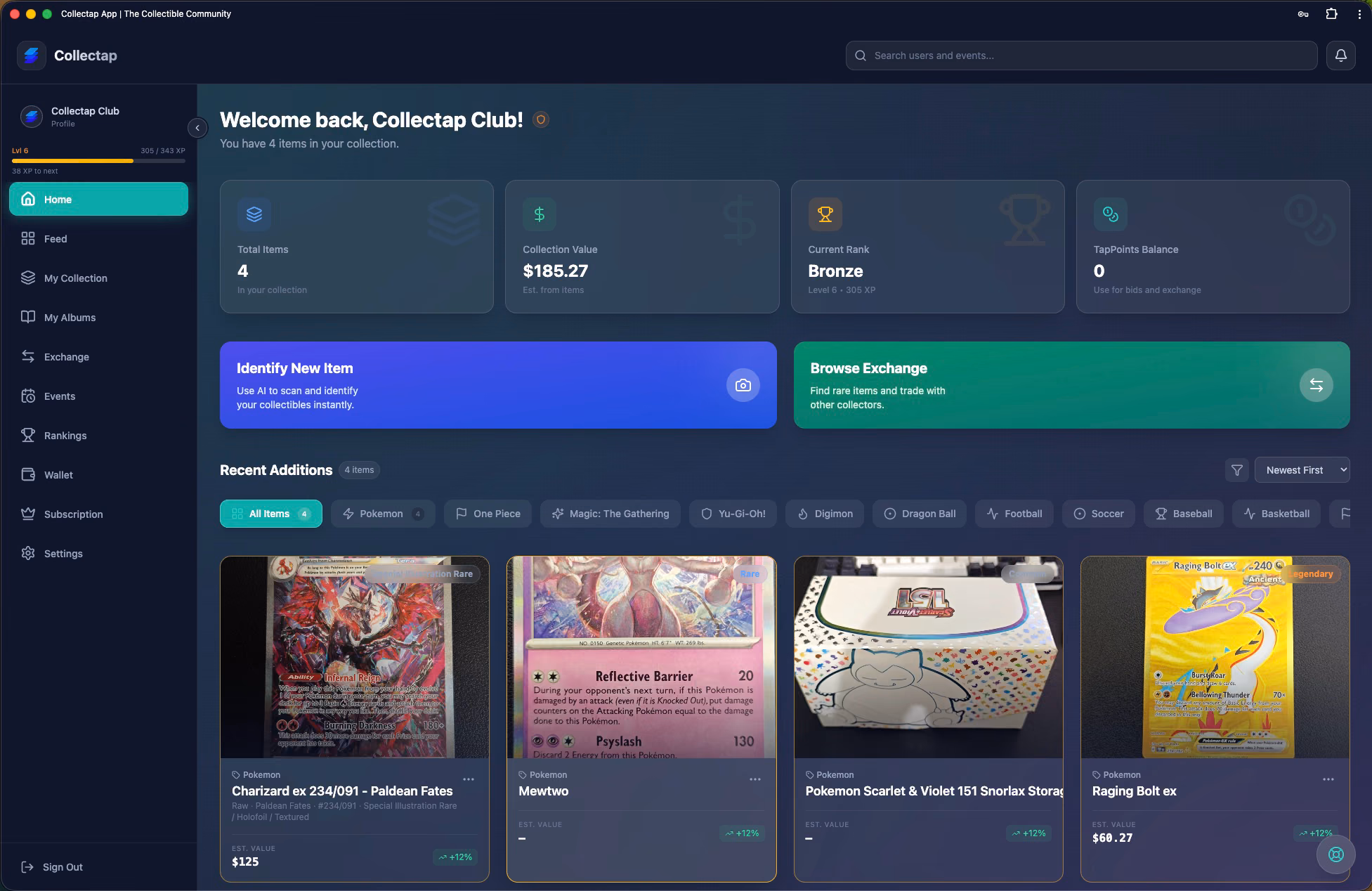Click the search magnifier icon

tap(861, 56)
